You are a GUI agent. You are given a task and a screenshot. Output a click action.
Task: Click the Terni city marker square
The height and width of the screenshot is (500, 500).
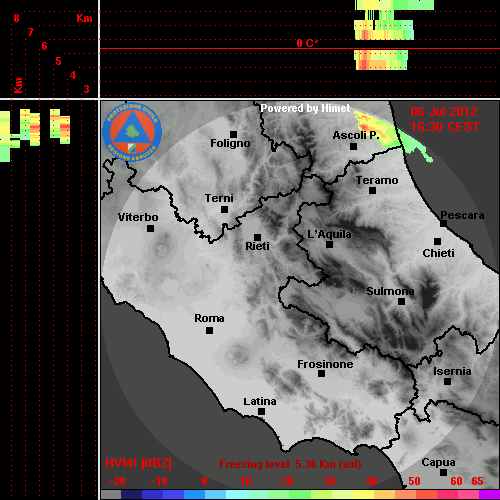(x=224, y=209)
